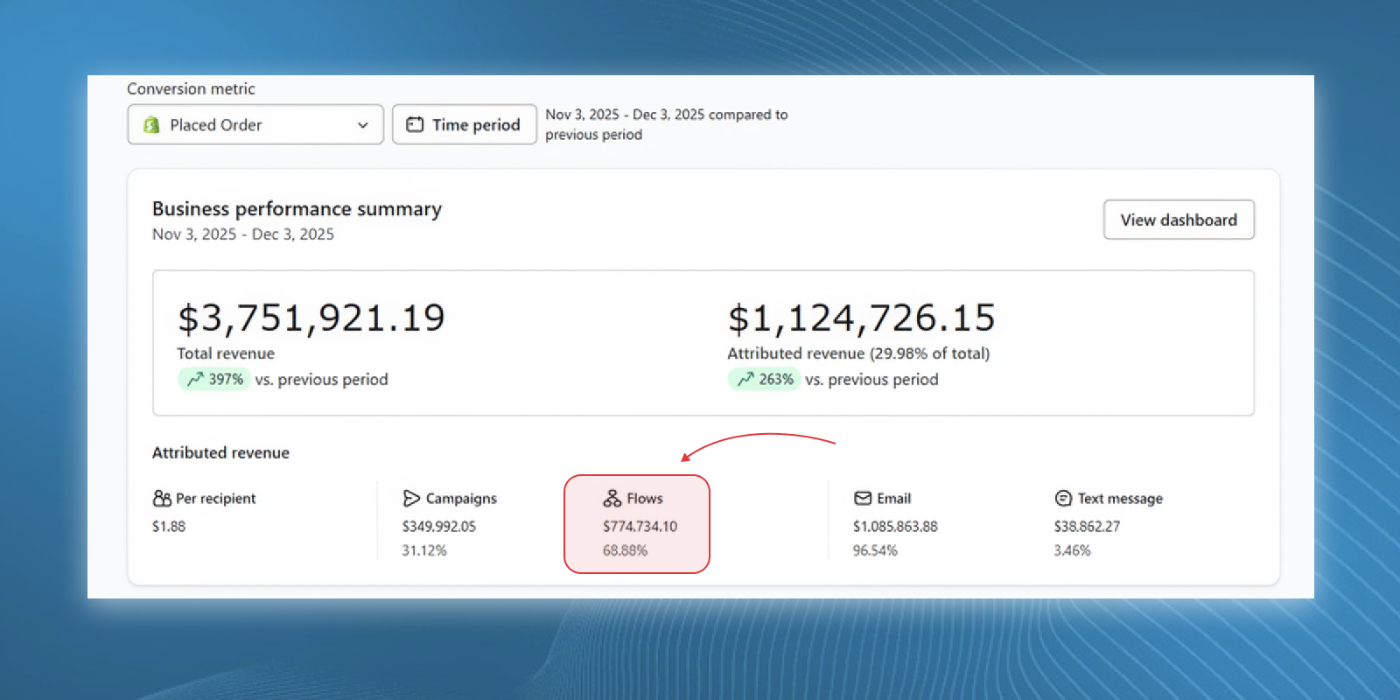Select the $38,862.27 text message value
The height and width of the screenshot is (700, 1400).
pos(1086,526)
